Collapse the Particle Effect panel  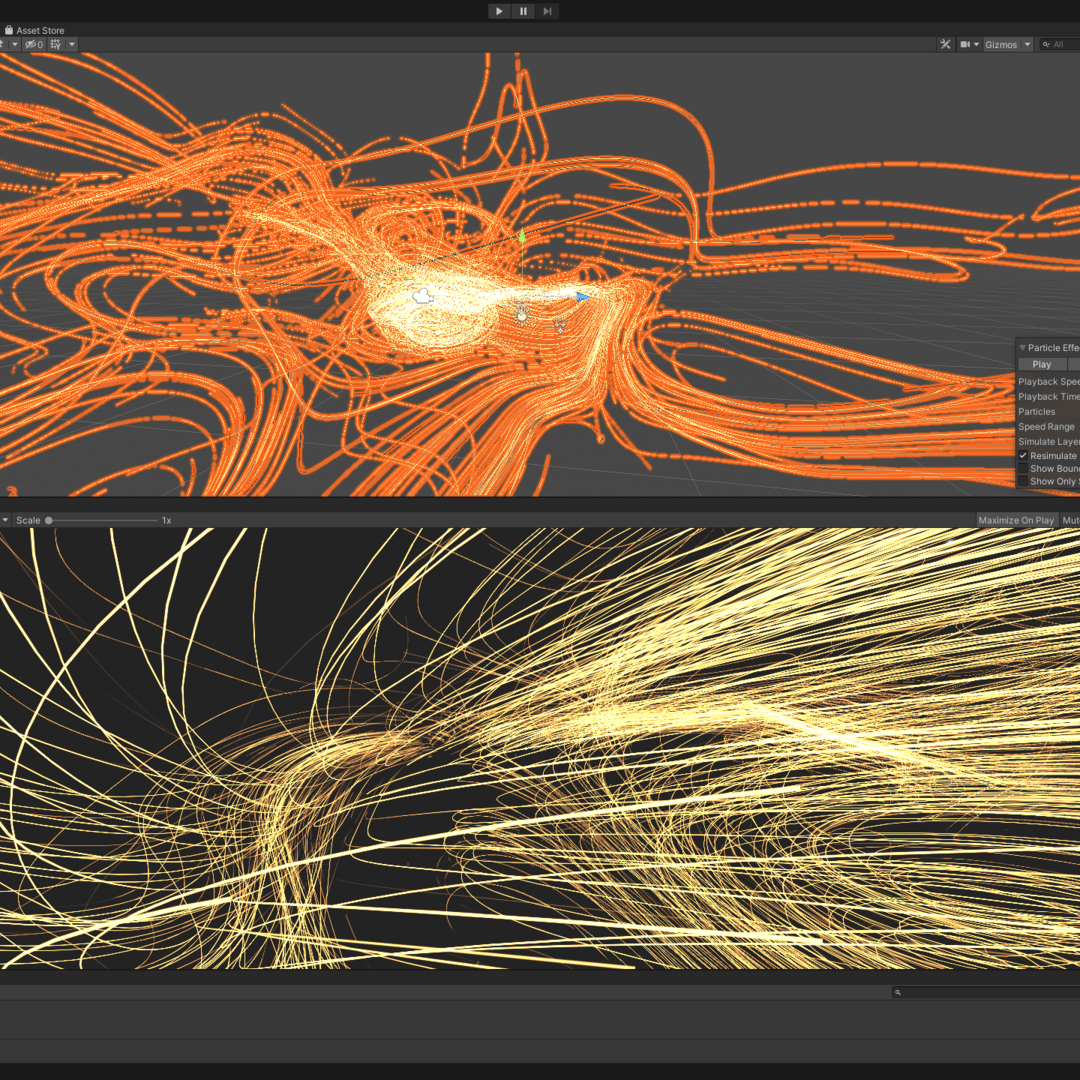1022,348
